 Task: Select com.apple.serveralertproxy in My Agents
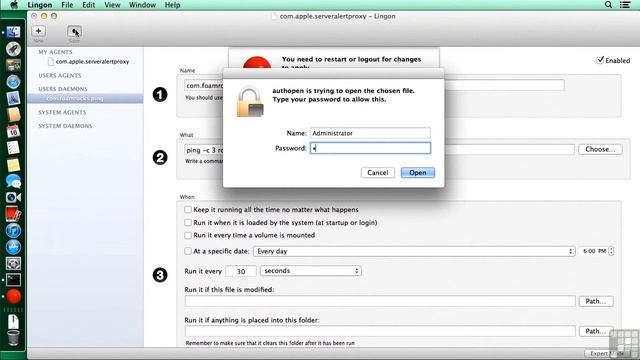(x=92, y=62)
